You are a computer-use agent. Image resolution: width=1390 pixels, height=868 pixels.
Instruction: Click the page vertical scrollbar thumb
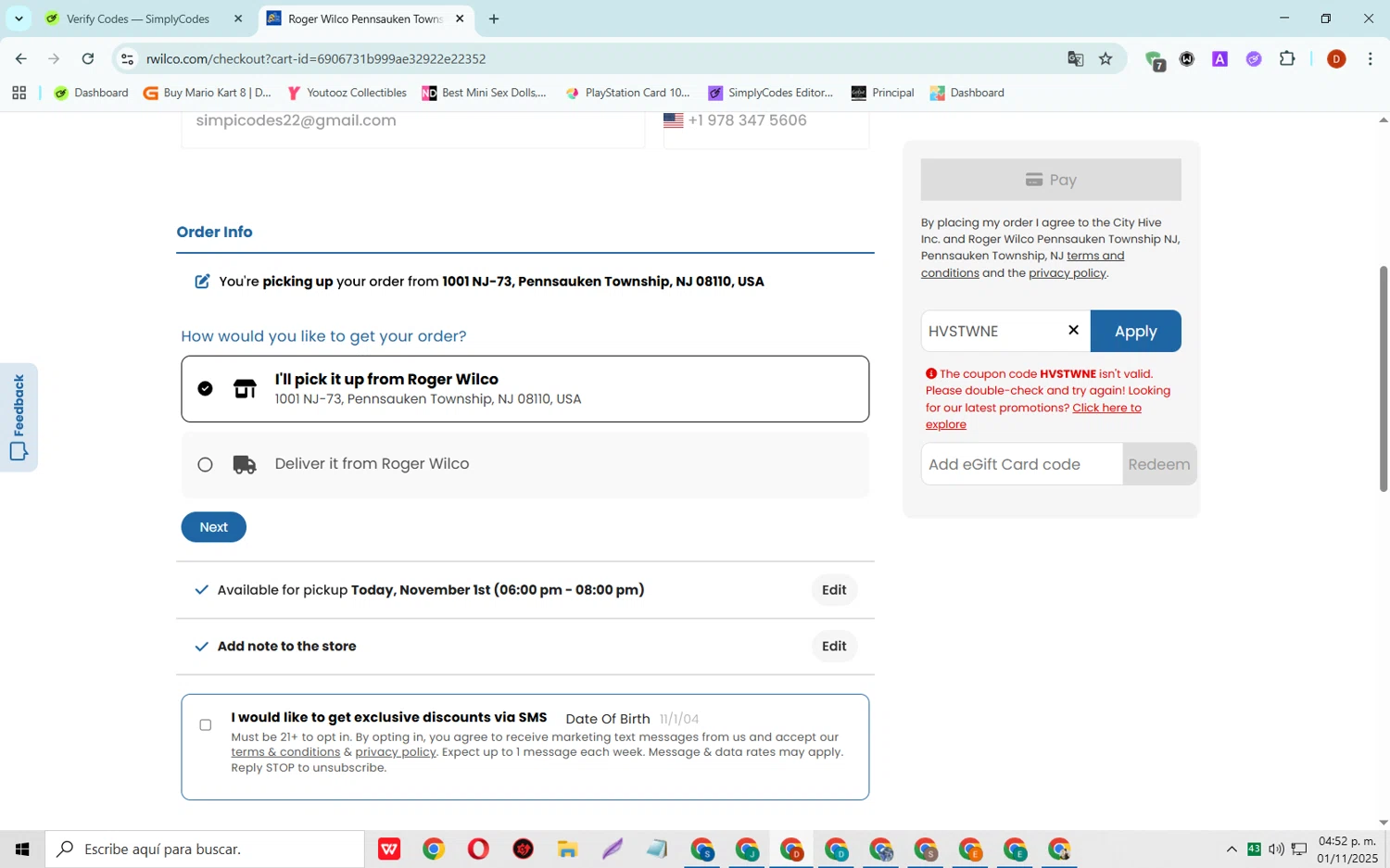(1384, 379)
